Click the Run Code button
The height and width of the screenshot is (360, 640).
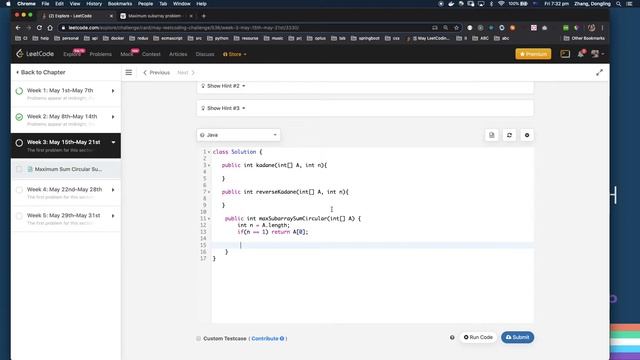point(478,338)
